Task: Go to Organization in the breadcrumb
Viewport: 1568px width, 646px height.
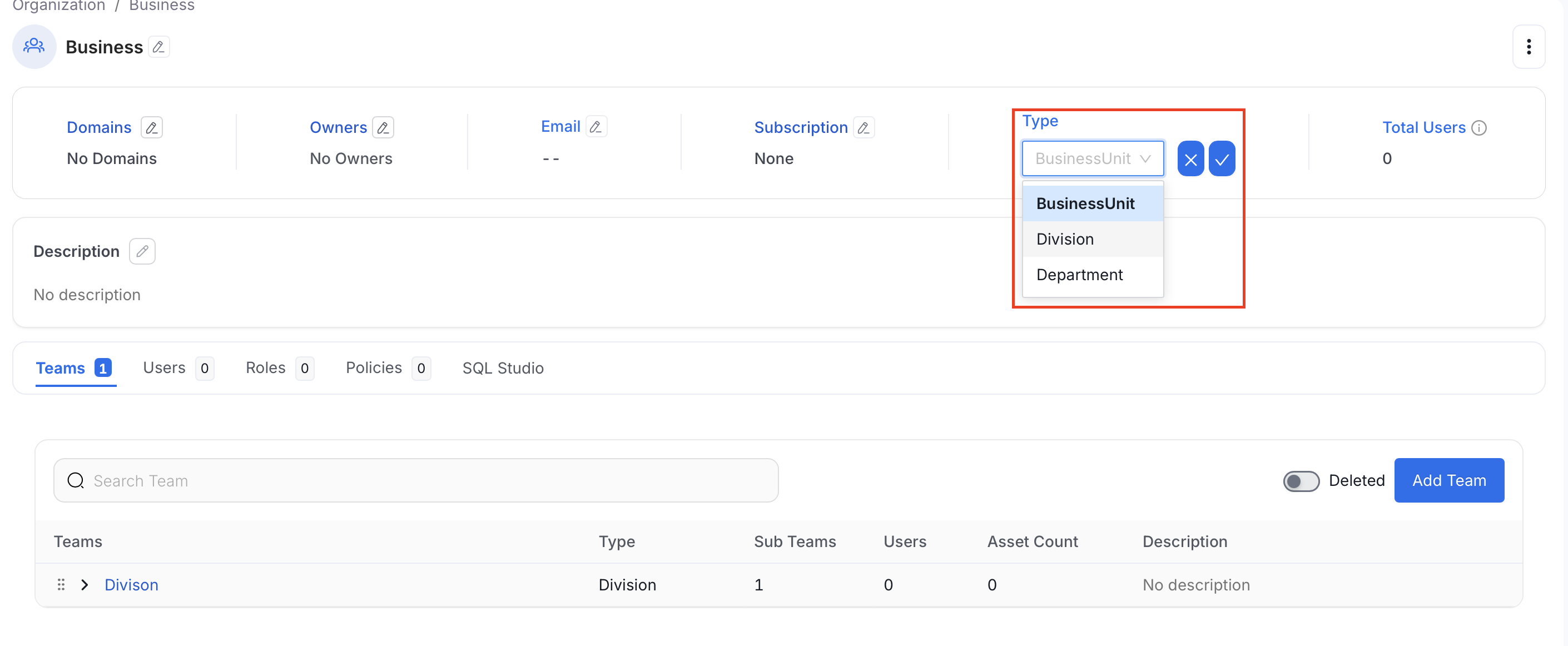Action: tap(58, 6)
